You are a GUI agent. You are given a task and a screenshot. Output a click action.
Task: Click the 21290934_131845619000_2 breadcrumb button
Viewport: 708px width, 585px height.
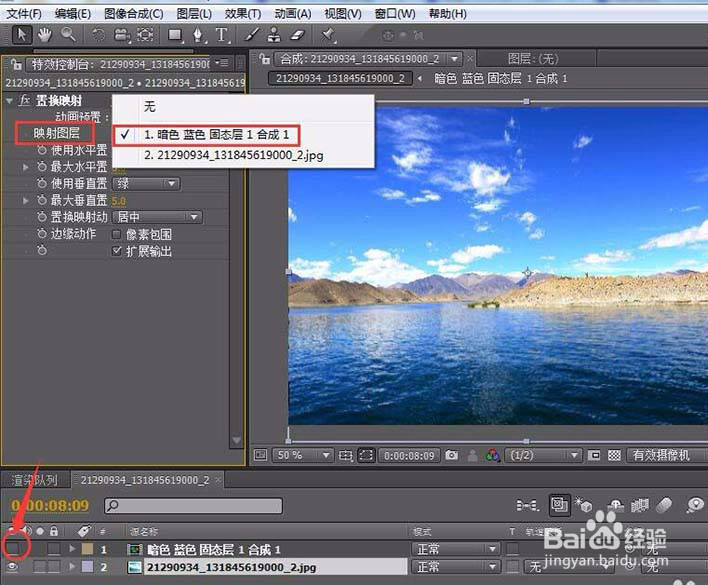point(340,79)
